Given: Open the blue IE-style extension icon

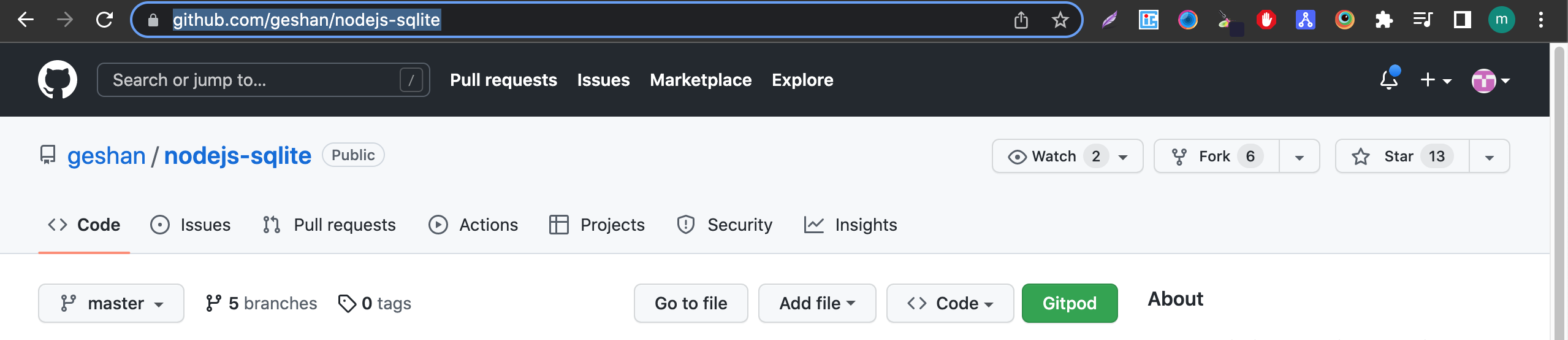Looking at the screenshot, I should (1149, 20).
